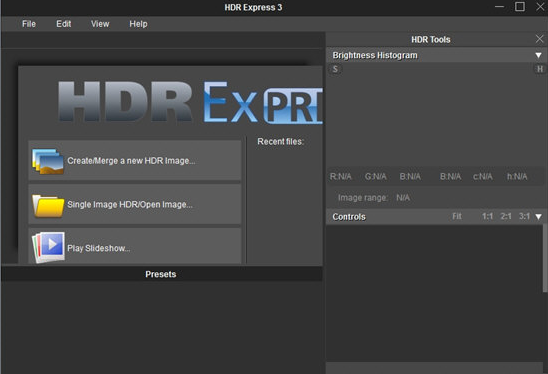The width and height of the screenshot is (548, 374).
Task: Set zoom to Fit in Controls bar
Action: [457, 216]
